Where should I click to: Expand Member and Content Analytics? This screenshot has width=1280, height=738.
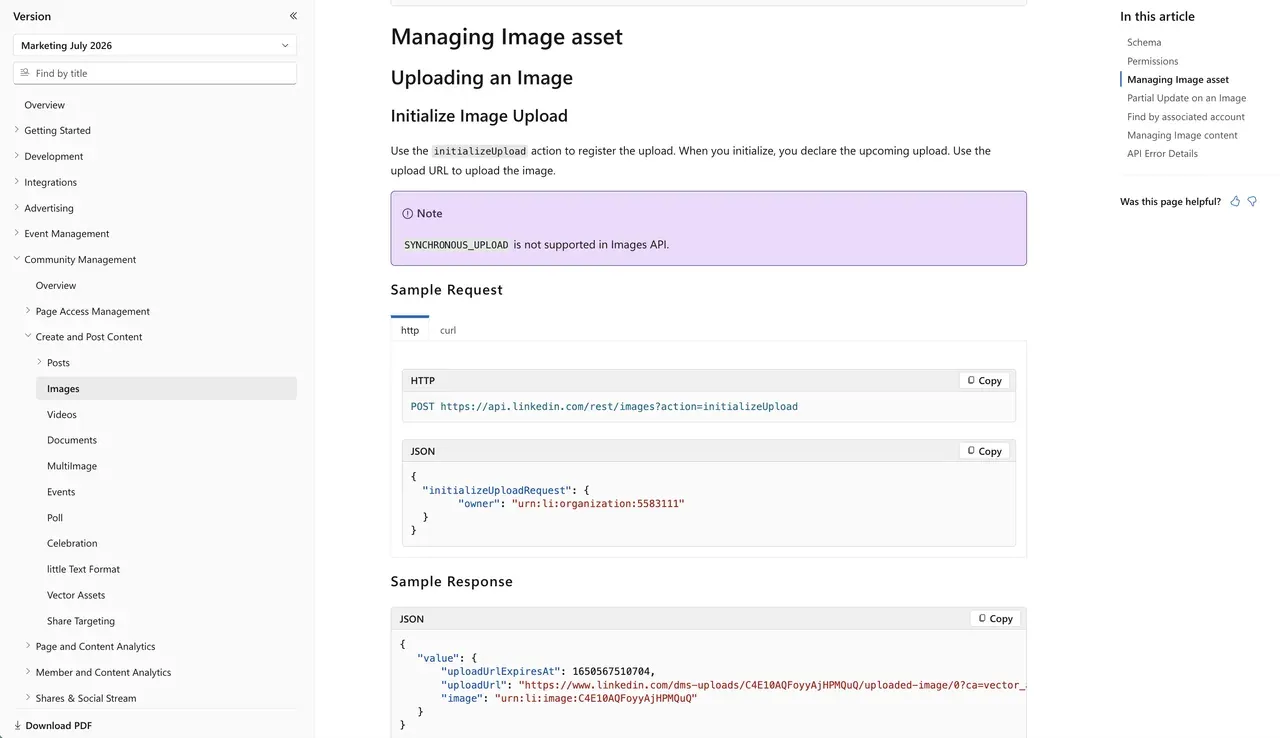(28, 672)
